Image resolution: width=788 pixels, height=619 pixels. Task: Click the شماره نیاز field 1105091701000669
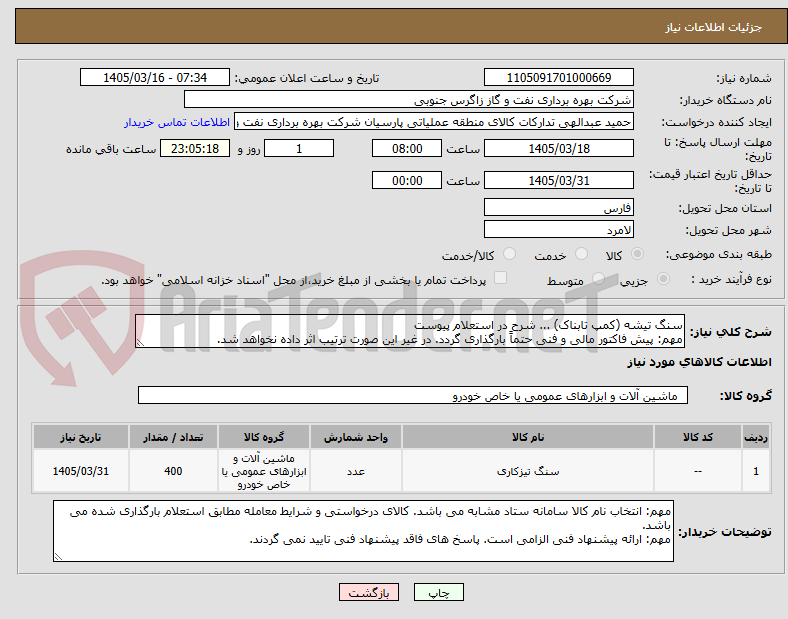click(x=558, y=77)
